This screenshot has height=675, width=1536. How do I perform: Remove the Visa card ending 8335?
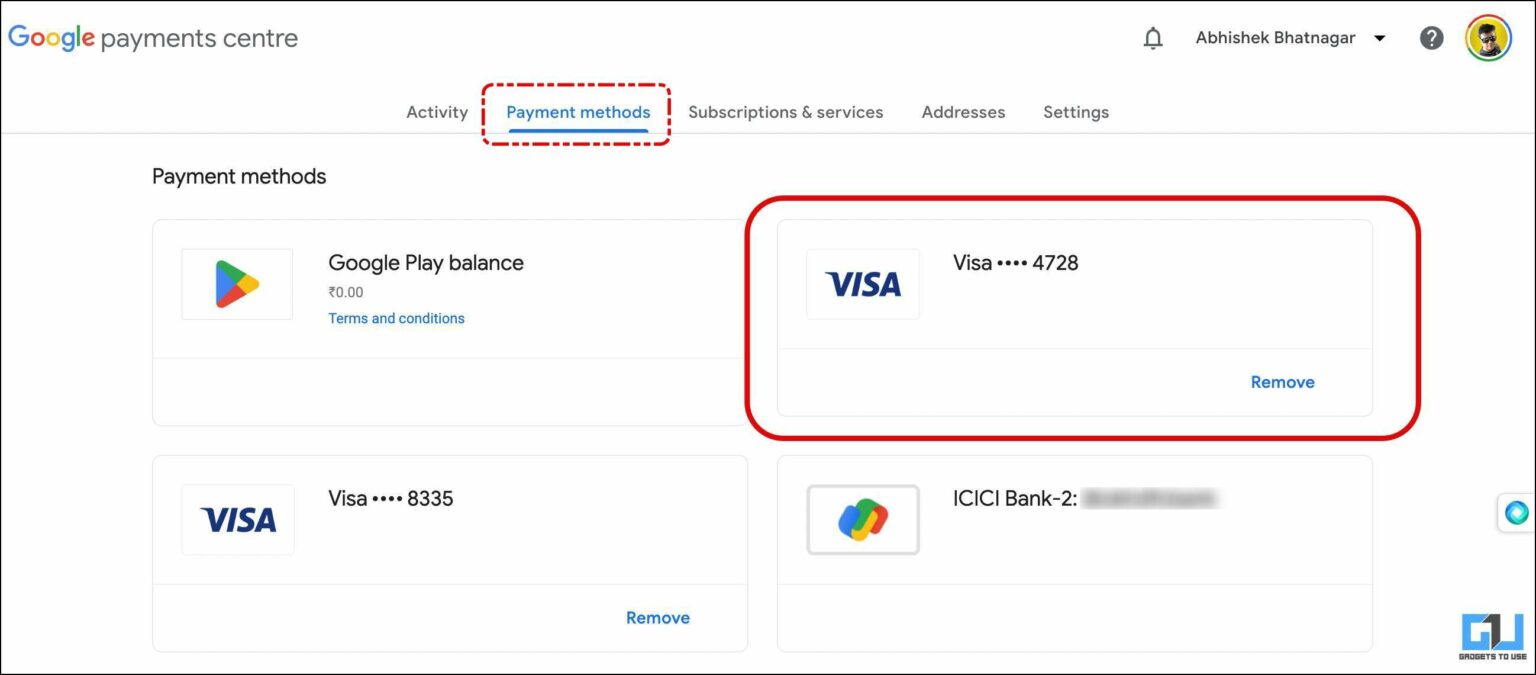click(x=658, y=617)
